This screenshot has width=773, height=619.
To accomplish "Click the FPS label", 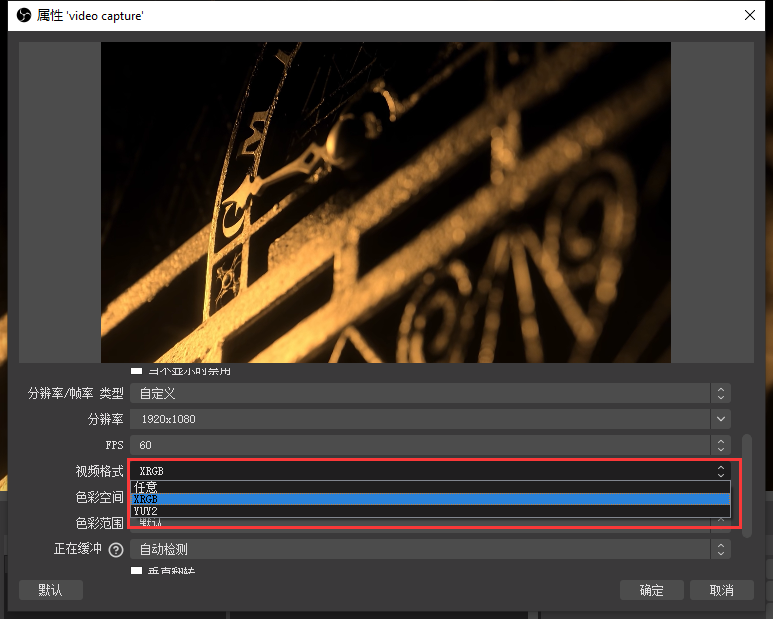I will (114, 445).
